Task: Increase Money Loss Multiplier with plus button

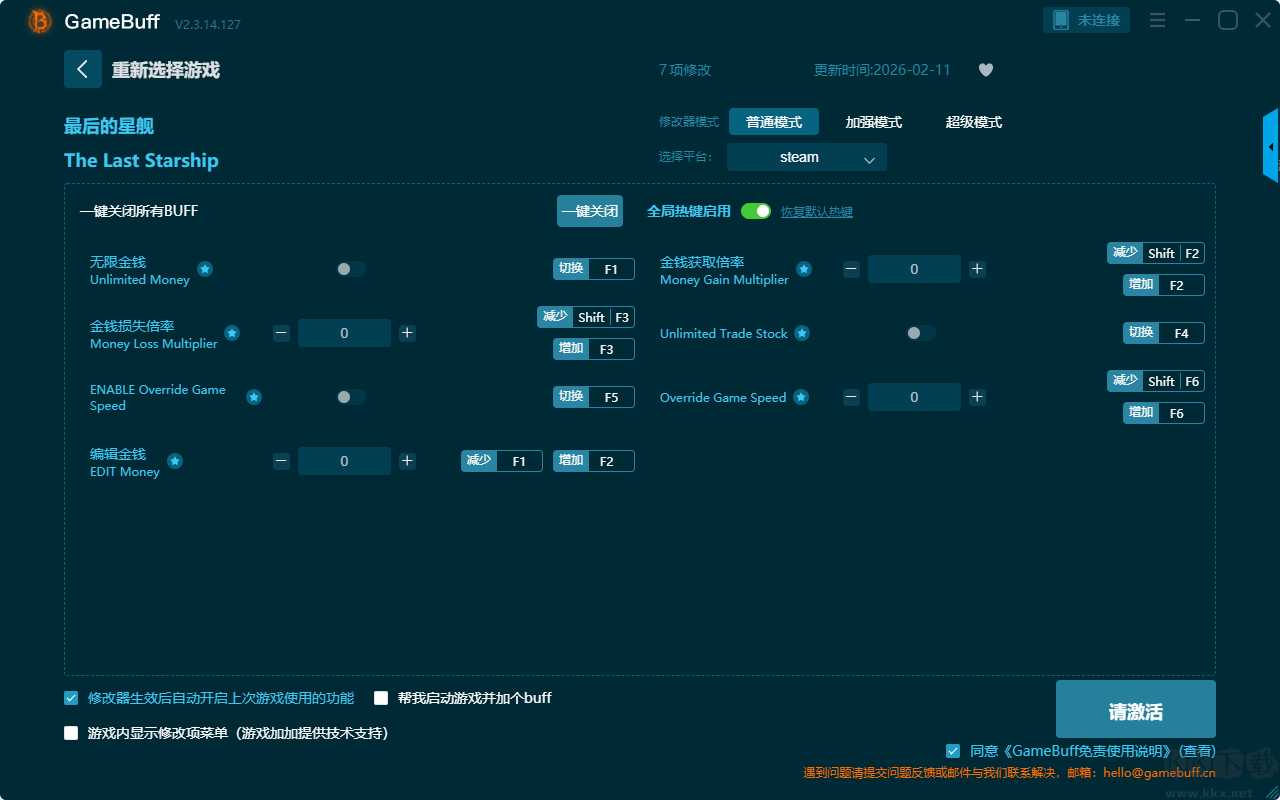Action: coord(408,333)
